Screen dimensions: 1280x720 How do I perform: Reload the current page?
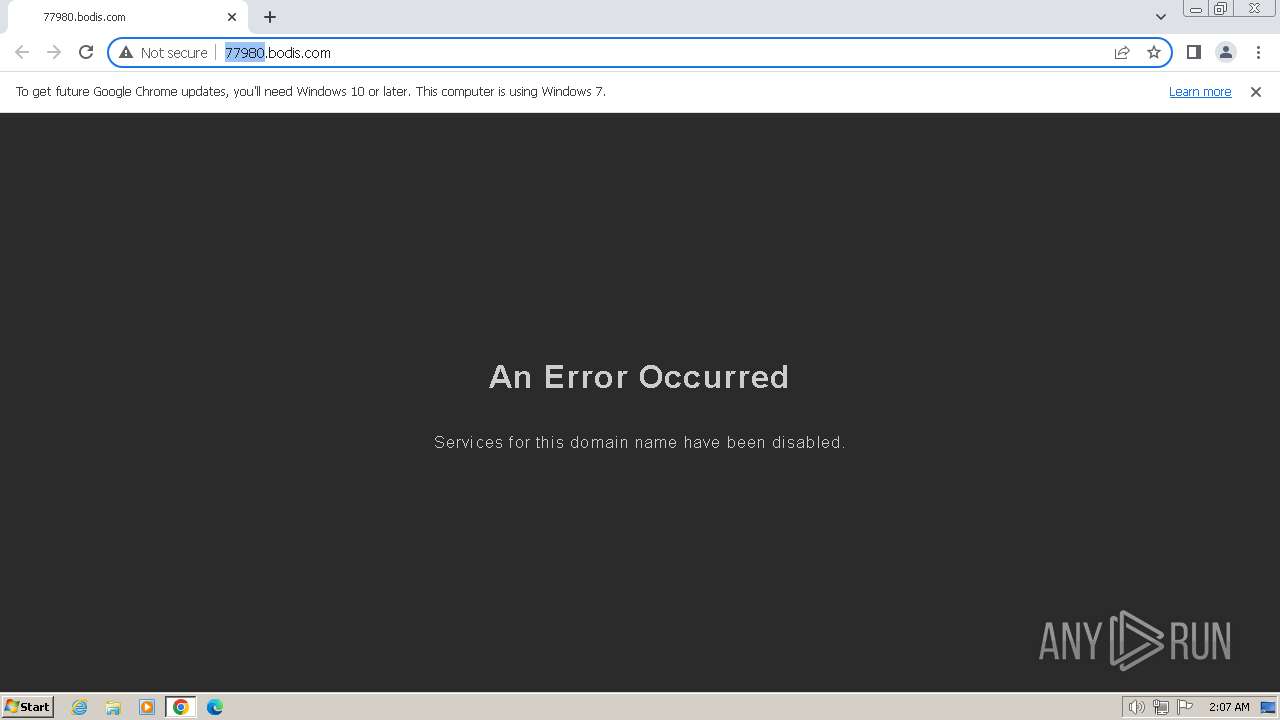(x=86, y=52)
